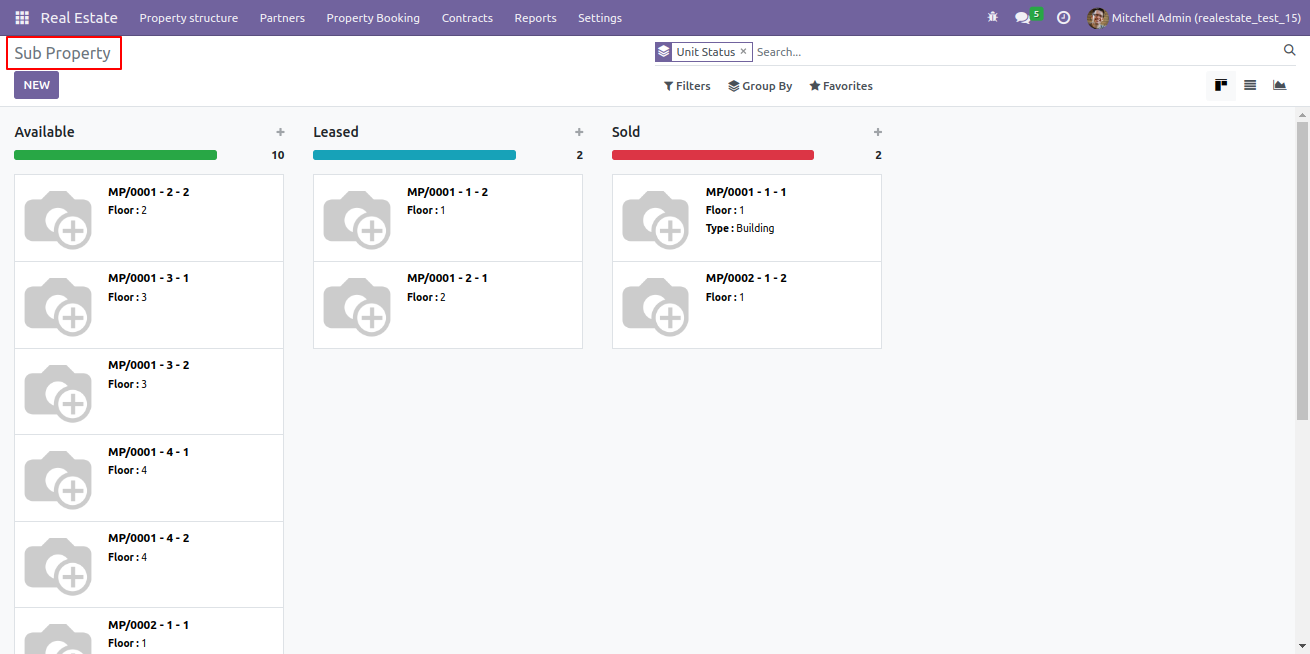Open Contracts menu

click(467, 18)
